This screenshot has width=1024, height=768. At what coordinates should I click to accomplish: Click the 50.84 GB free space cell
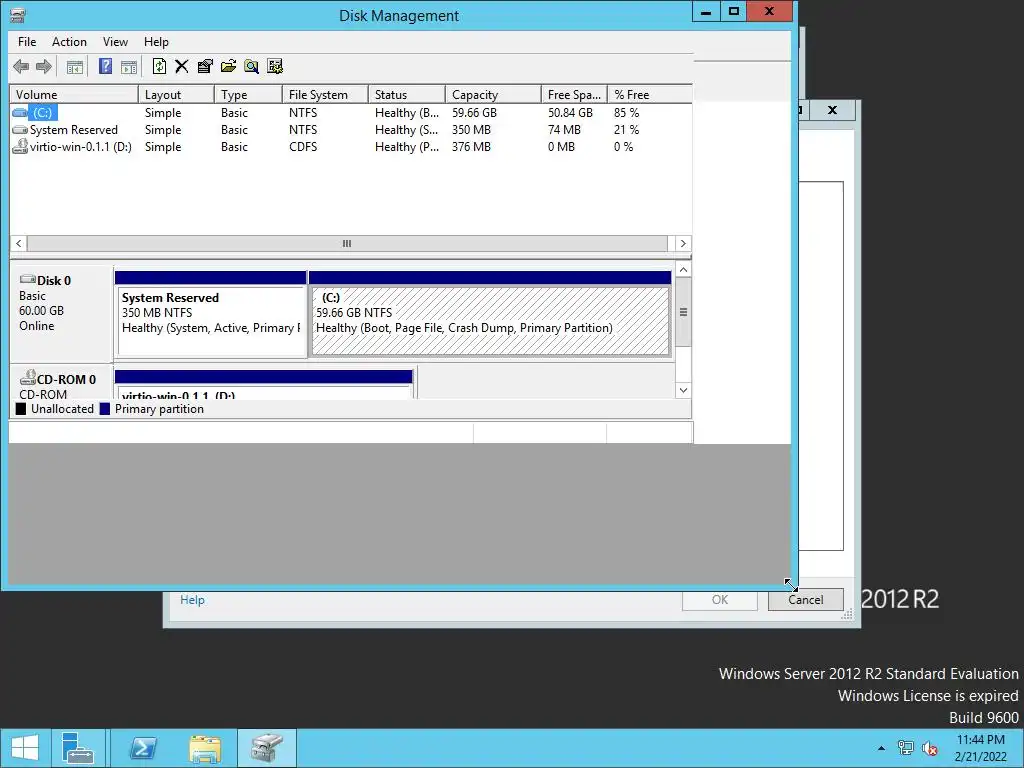(570, 113)
